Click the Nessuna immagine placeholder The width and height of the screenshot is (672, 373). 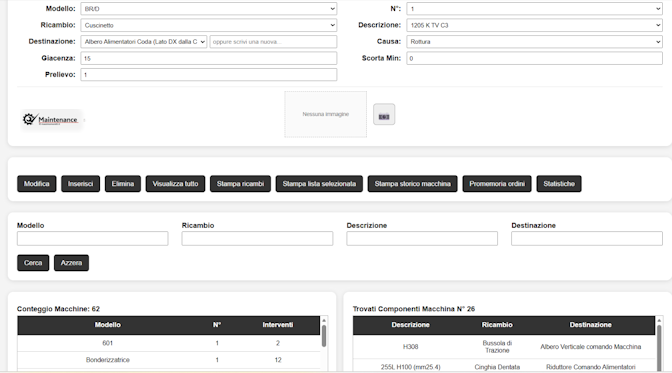click(326, 114)
